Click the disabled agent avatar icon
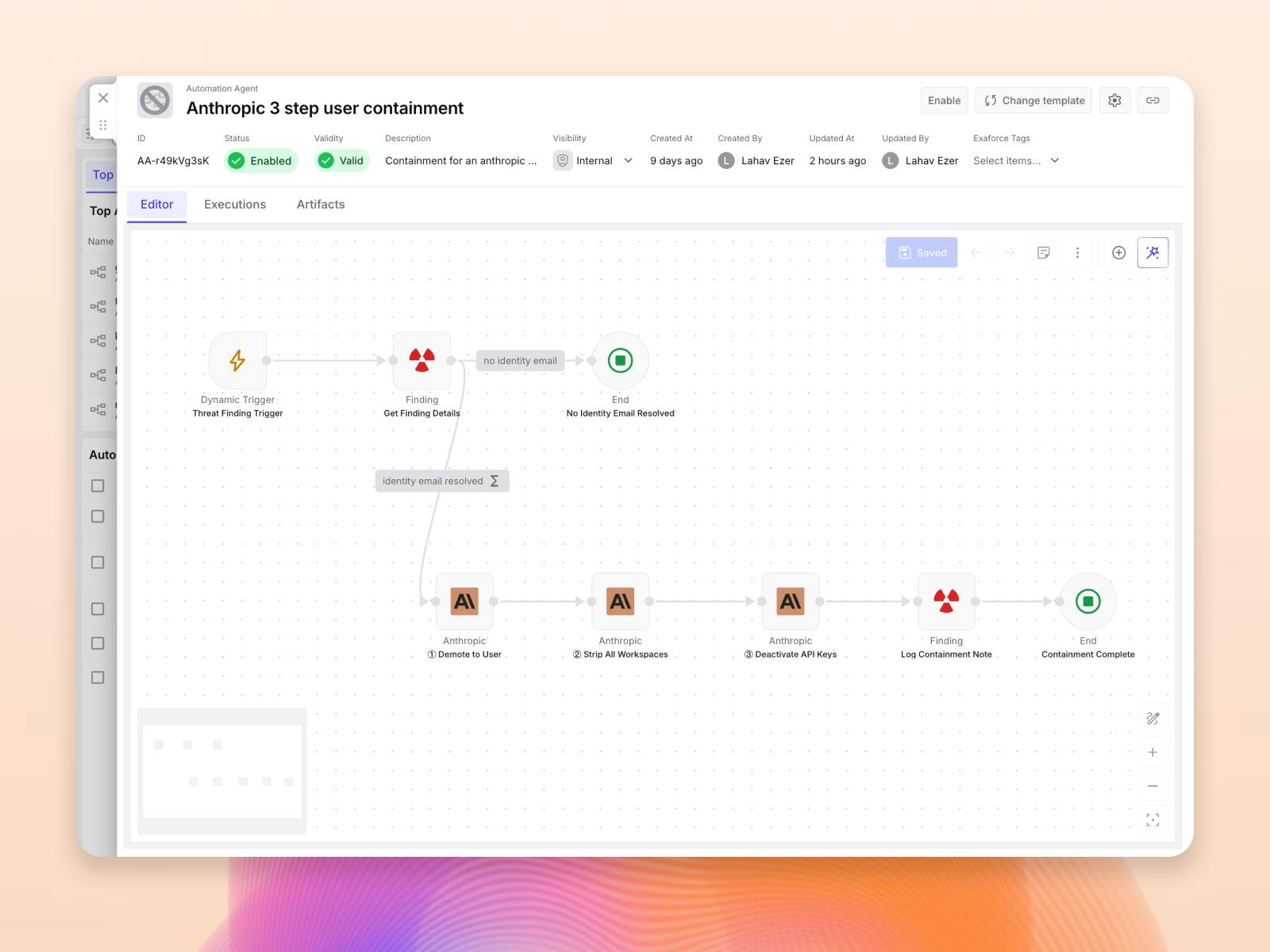Viewport: 1270px width, 952px height. pyautogui.click(x=155, y=101)
